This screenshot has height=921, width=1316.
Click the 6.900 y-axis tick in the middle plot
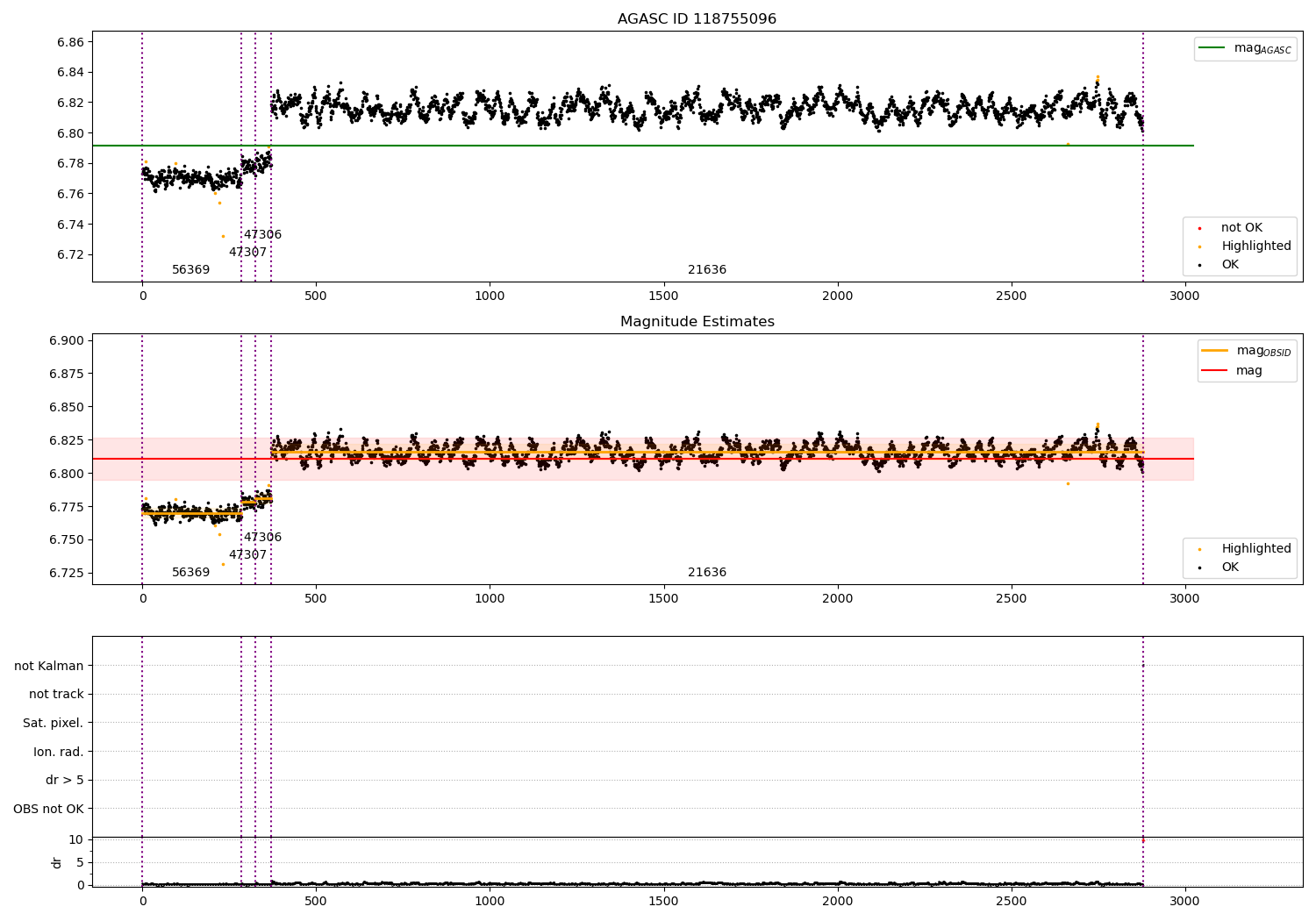[x=67, y=340]
